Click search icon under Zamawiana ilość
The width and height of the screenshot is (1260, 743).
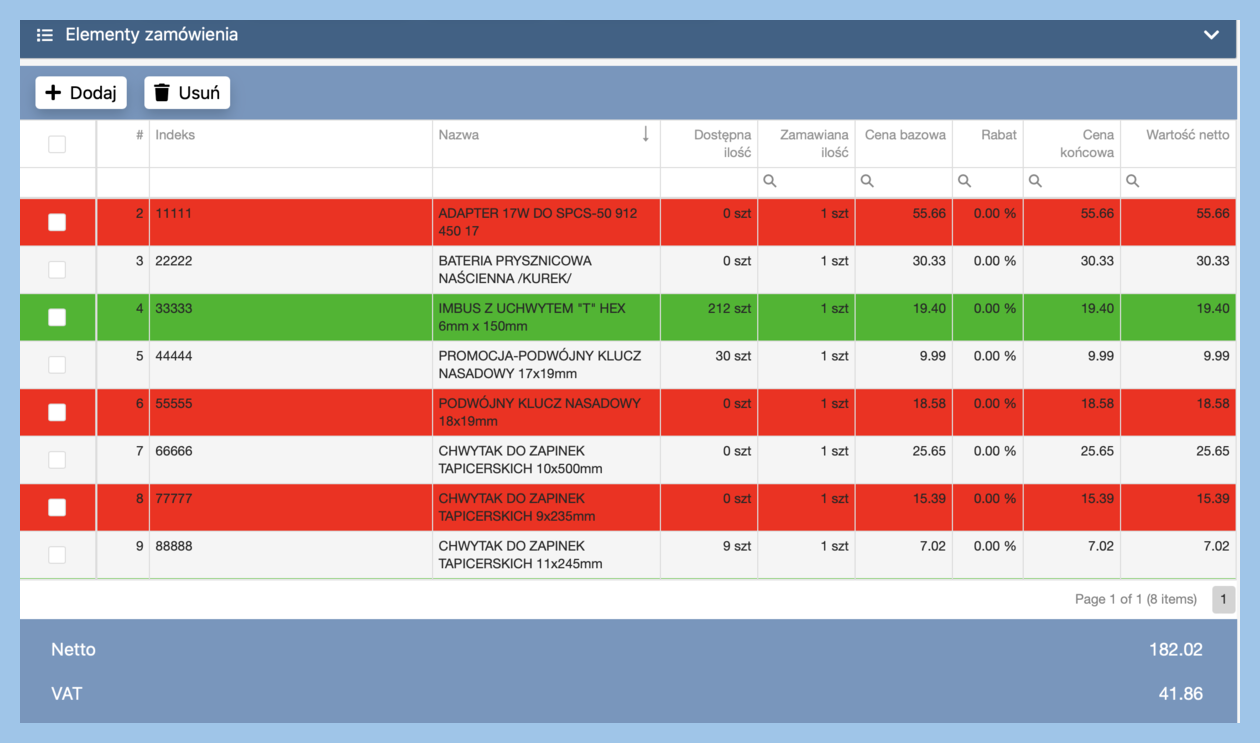click(x=770, y=182)
